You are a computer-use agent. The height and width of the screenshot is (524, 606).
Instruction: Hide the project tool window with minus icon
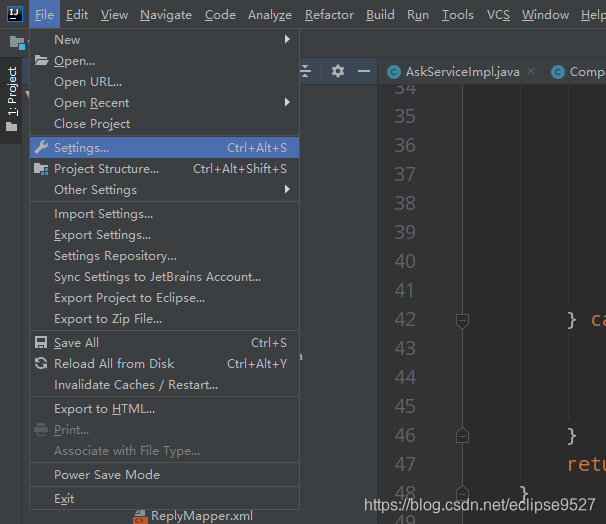(x=364, y=71)
